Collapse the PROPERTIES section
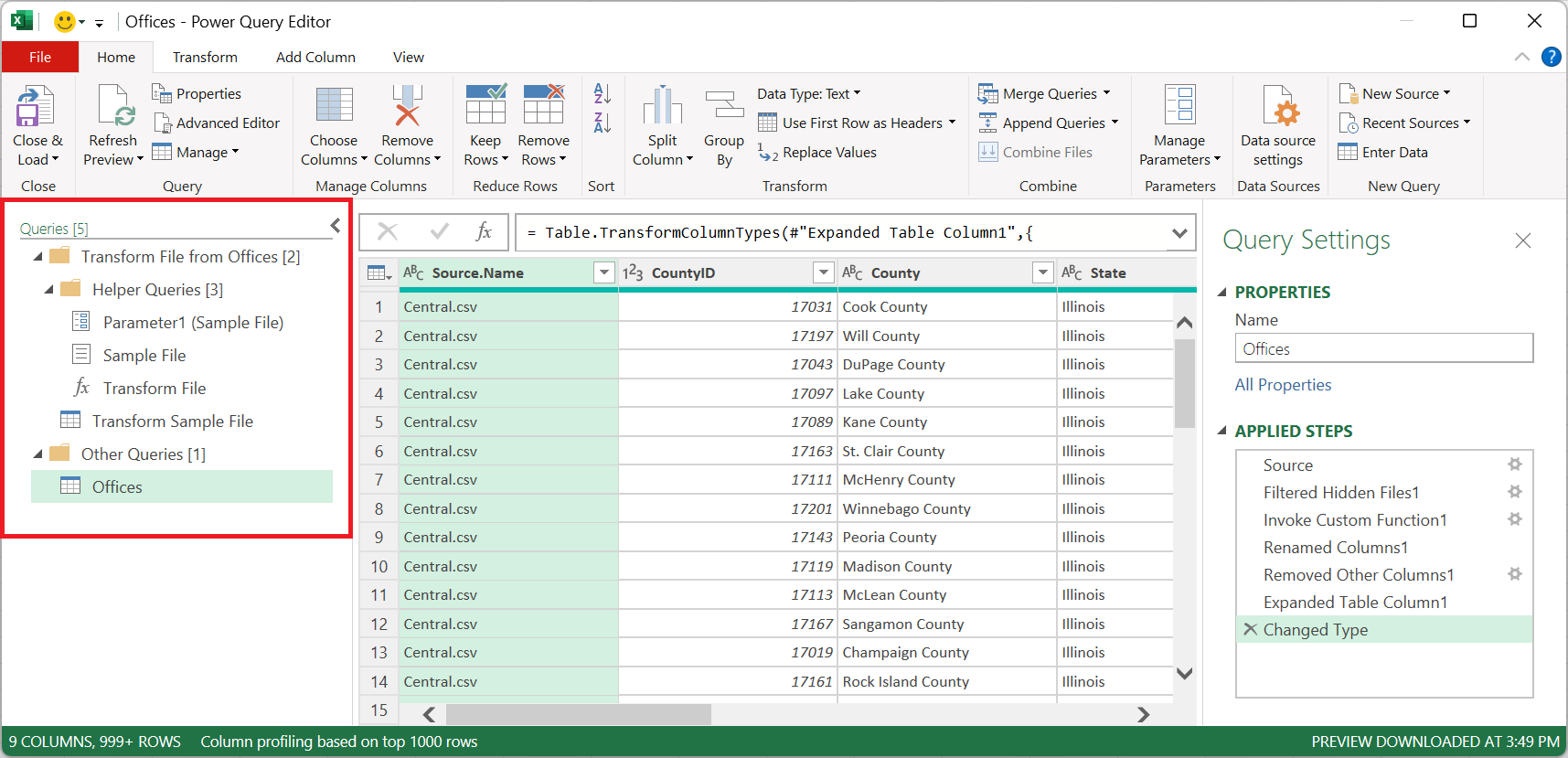1568x758 pixels. 1222,292
